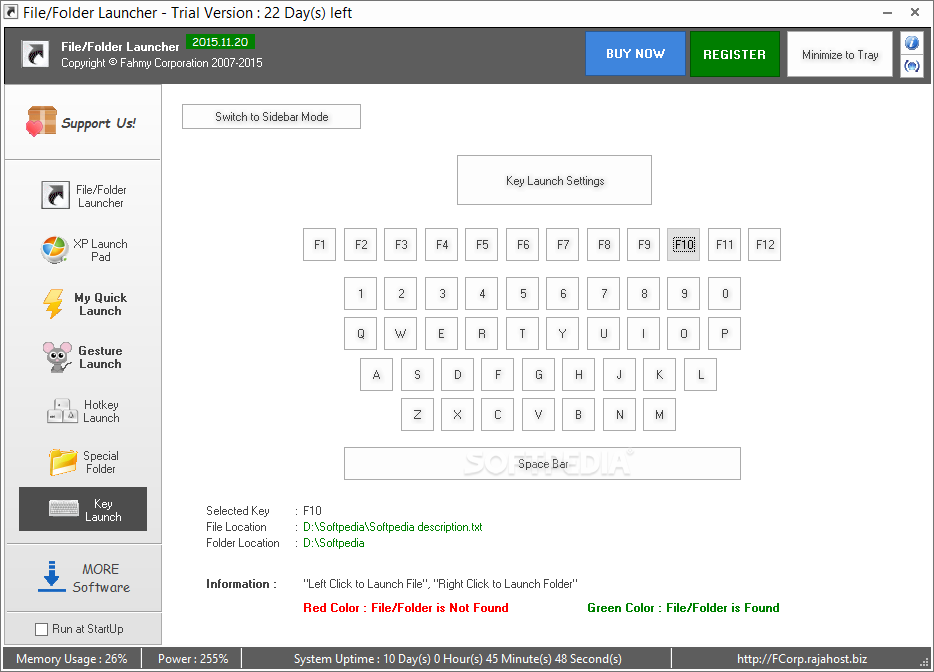Select the F8 key
This screenshot has width=934, height=672.
click(x=603, y=244)
